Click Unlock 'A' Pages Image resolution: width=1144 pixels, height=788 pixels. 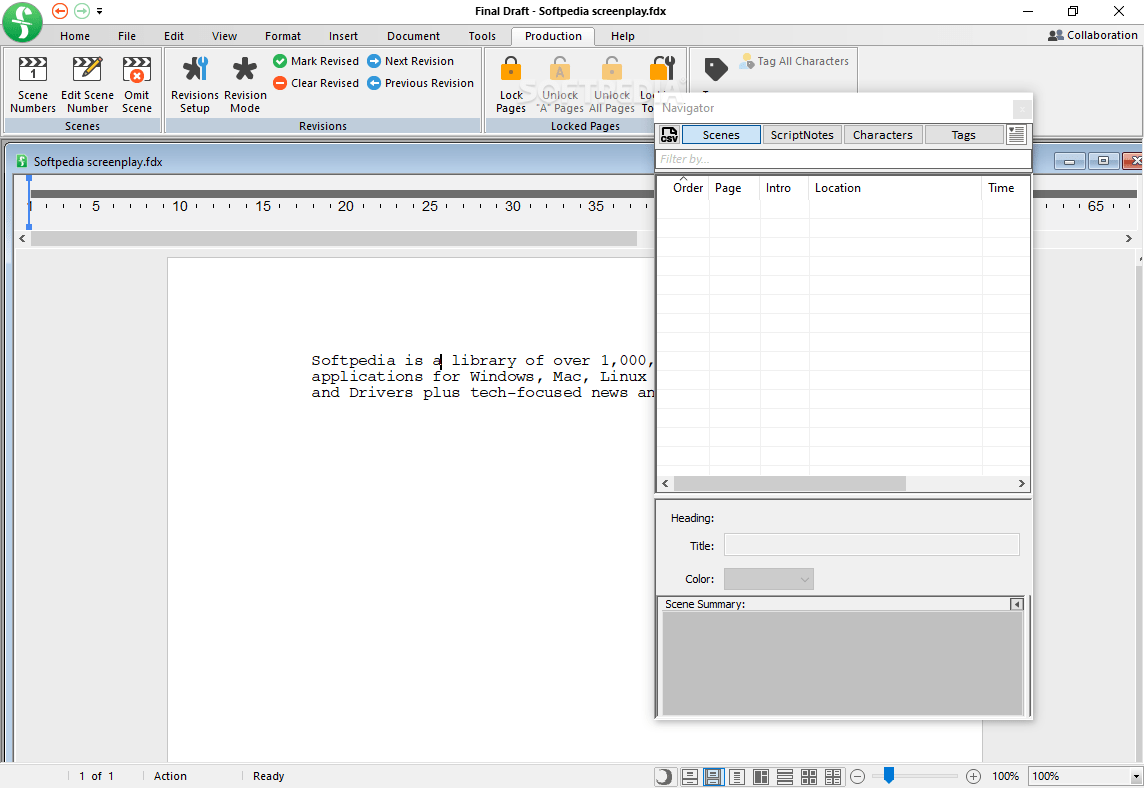560,85
